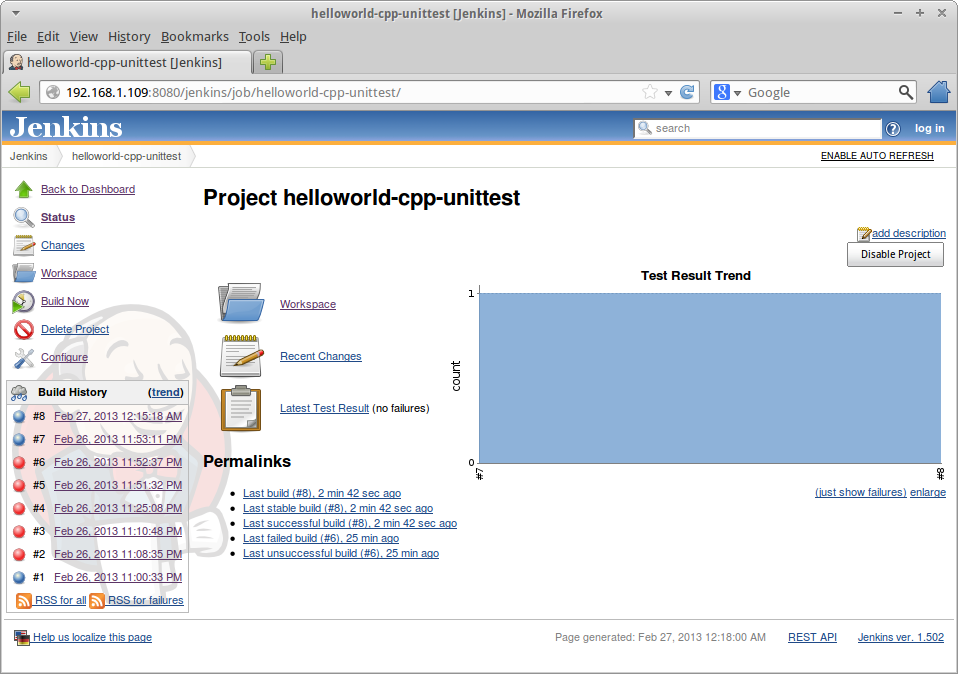The image size is (958, 674).
Task: Click the Jenkins logo header
Action: click(x=66, y=127)
